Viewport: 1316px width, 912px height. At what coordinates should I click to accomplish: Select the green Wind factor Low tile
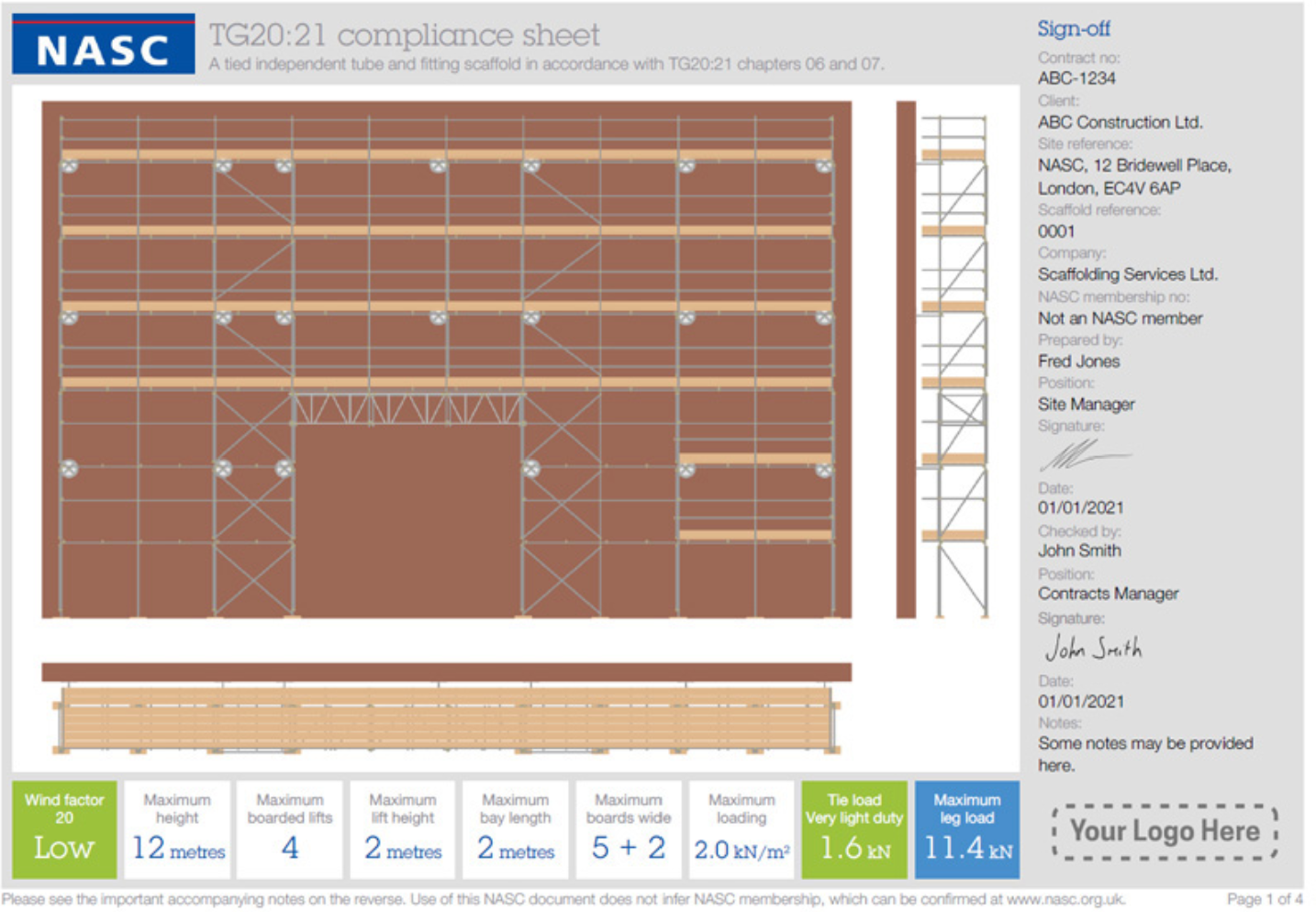pos(64,829)
